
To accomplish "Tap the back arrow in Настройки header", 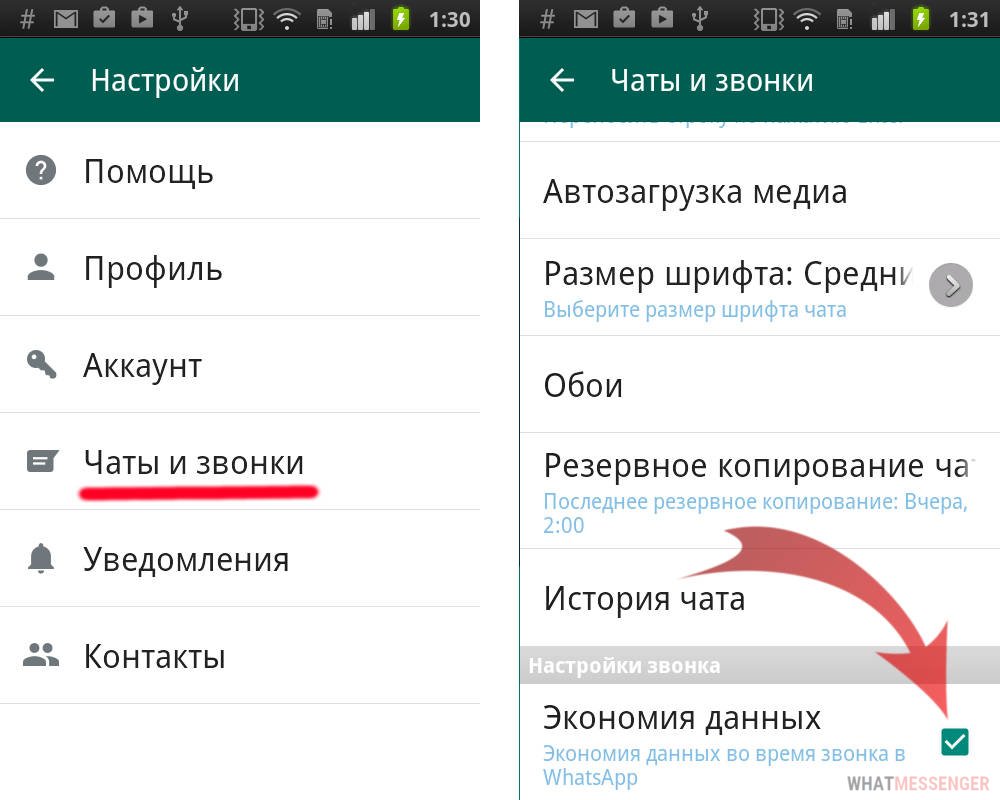I will click(x=42, y=80).
